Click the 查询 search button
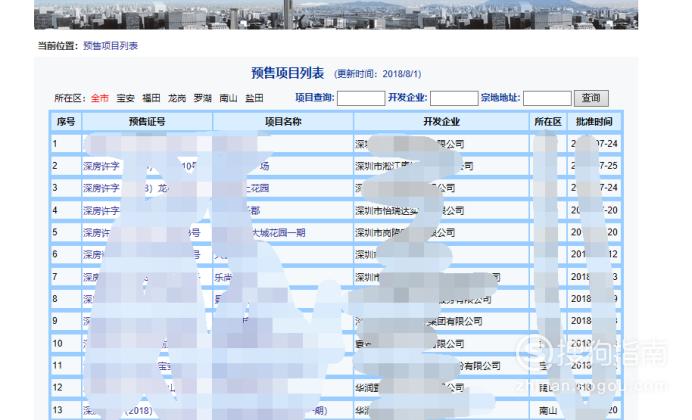The height and width of the screenshot is (420, 692). tap(591, 98)
